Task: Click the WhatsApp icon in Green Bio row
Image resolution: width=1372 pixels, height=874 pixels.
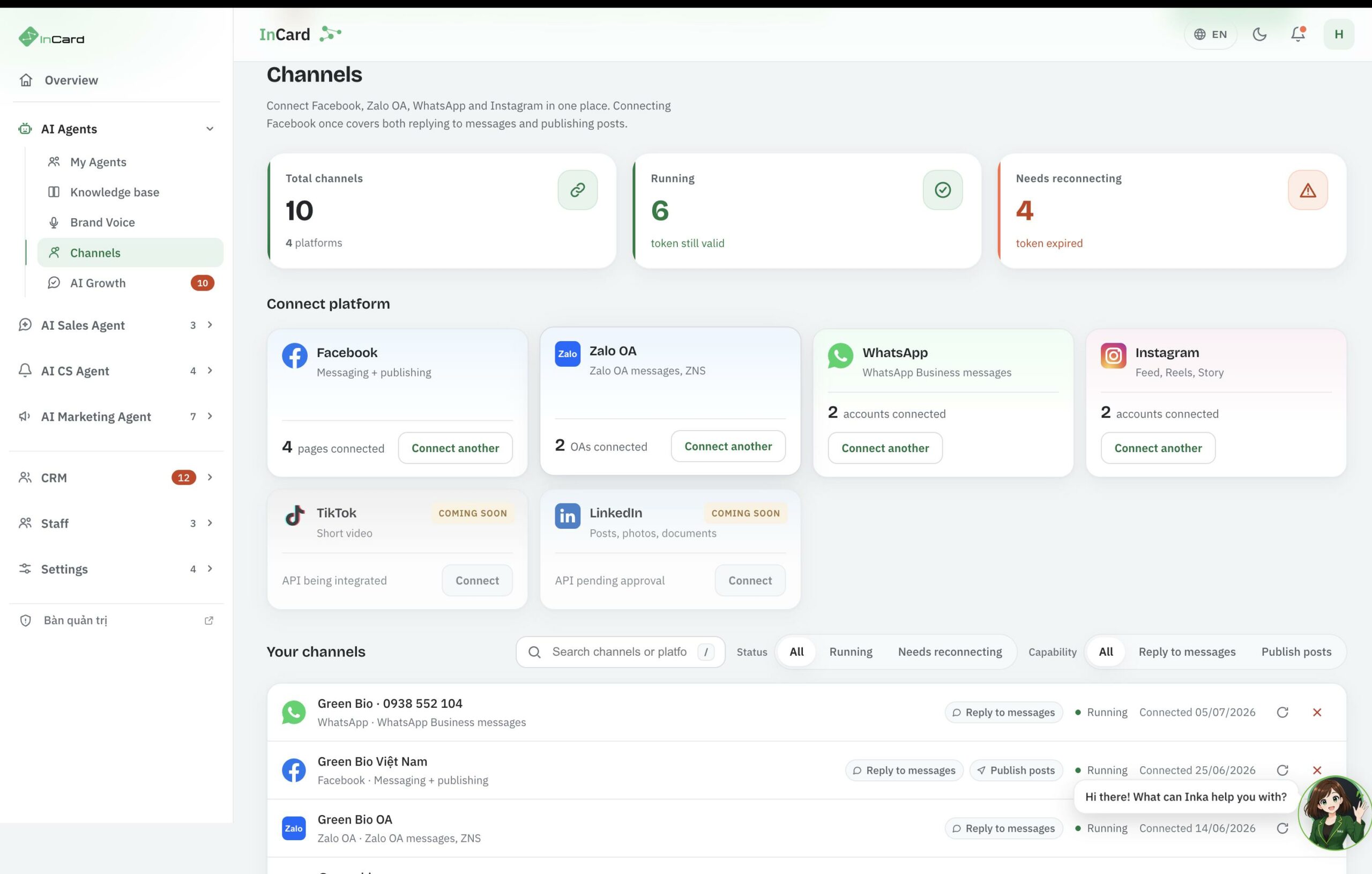Action: pyautogui.click(x=294, y=713)
